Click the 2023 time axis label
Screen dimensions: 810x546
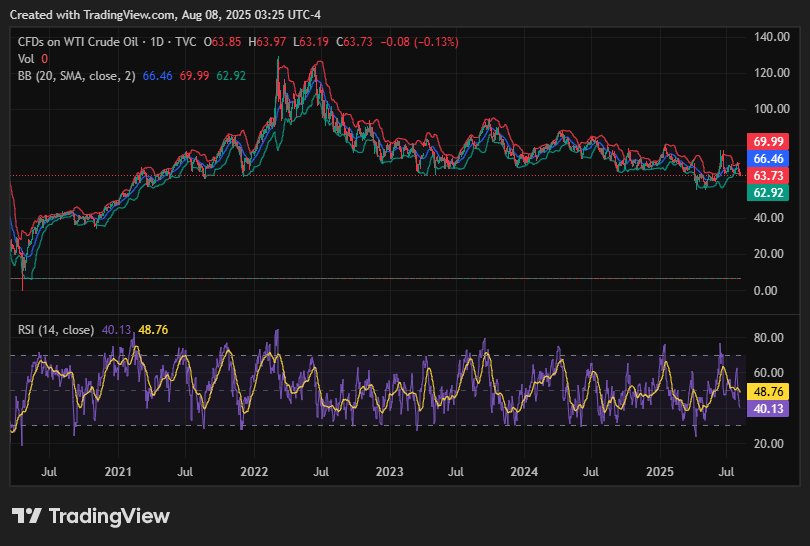tap(390, 472)
